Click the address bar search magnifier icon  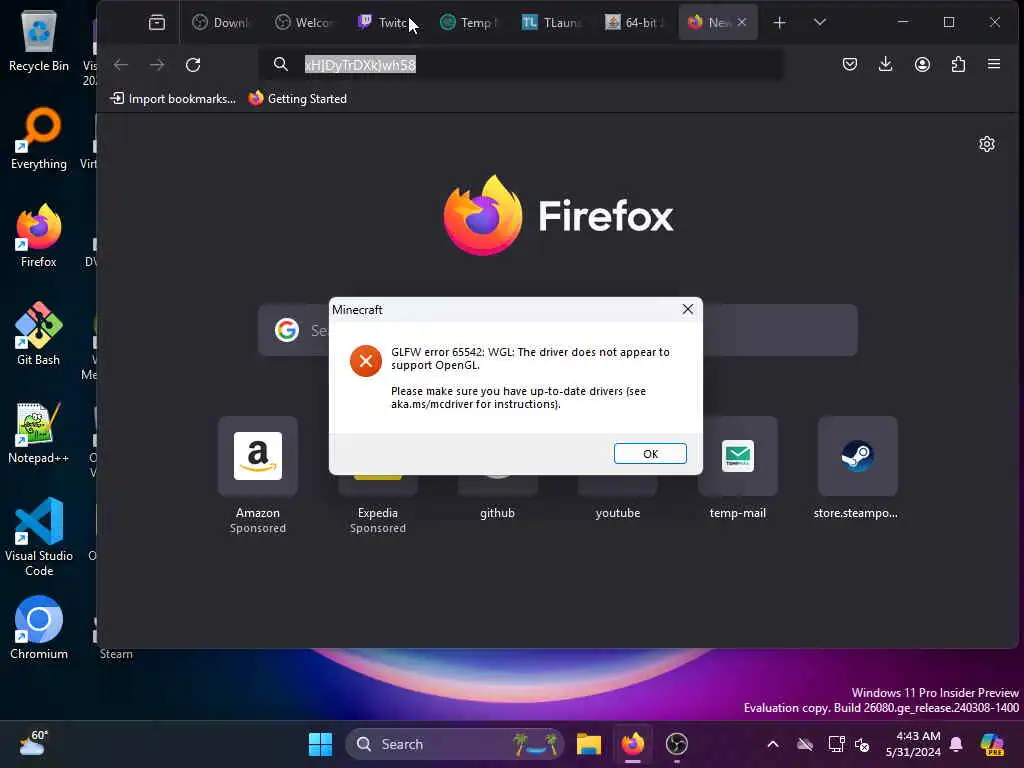tap(281, 64)
